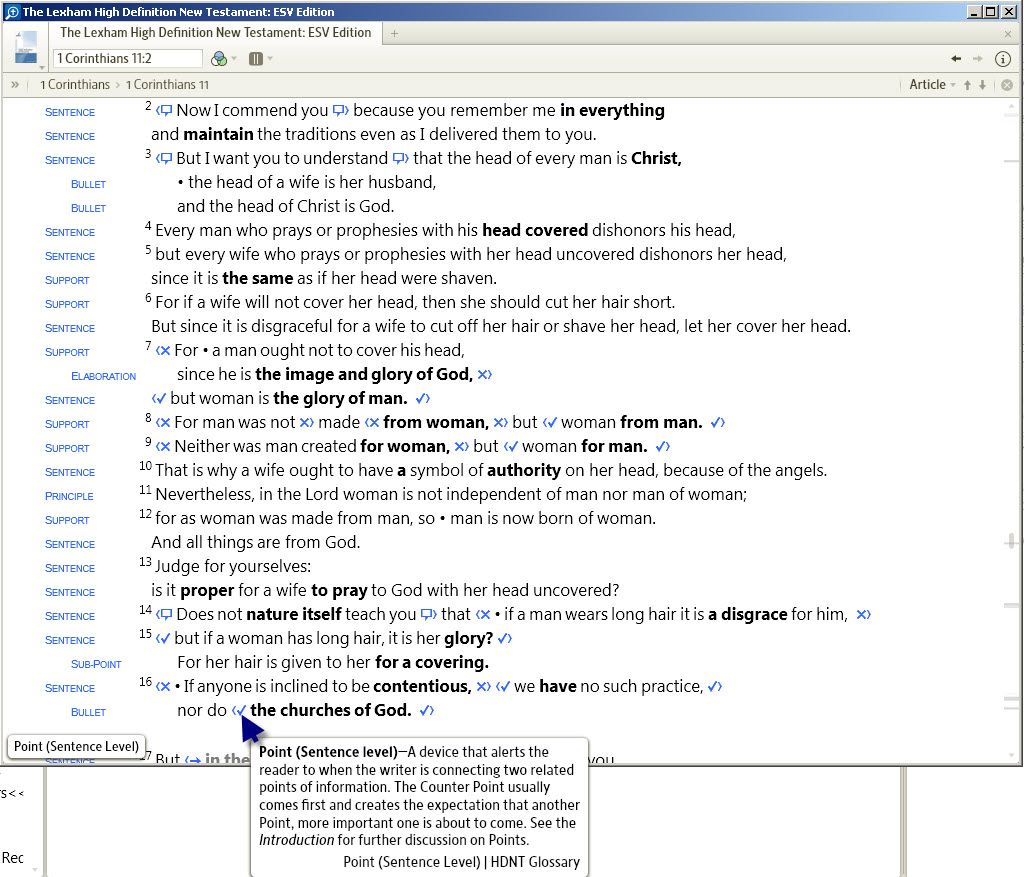Click counterpoint X before 'If anyone is inclined'
This screenshot has height=877, width=1024.
(x=163, y=686)
